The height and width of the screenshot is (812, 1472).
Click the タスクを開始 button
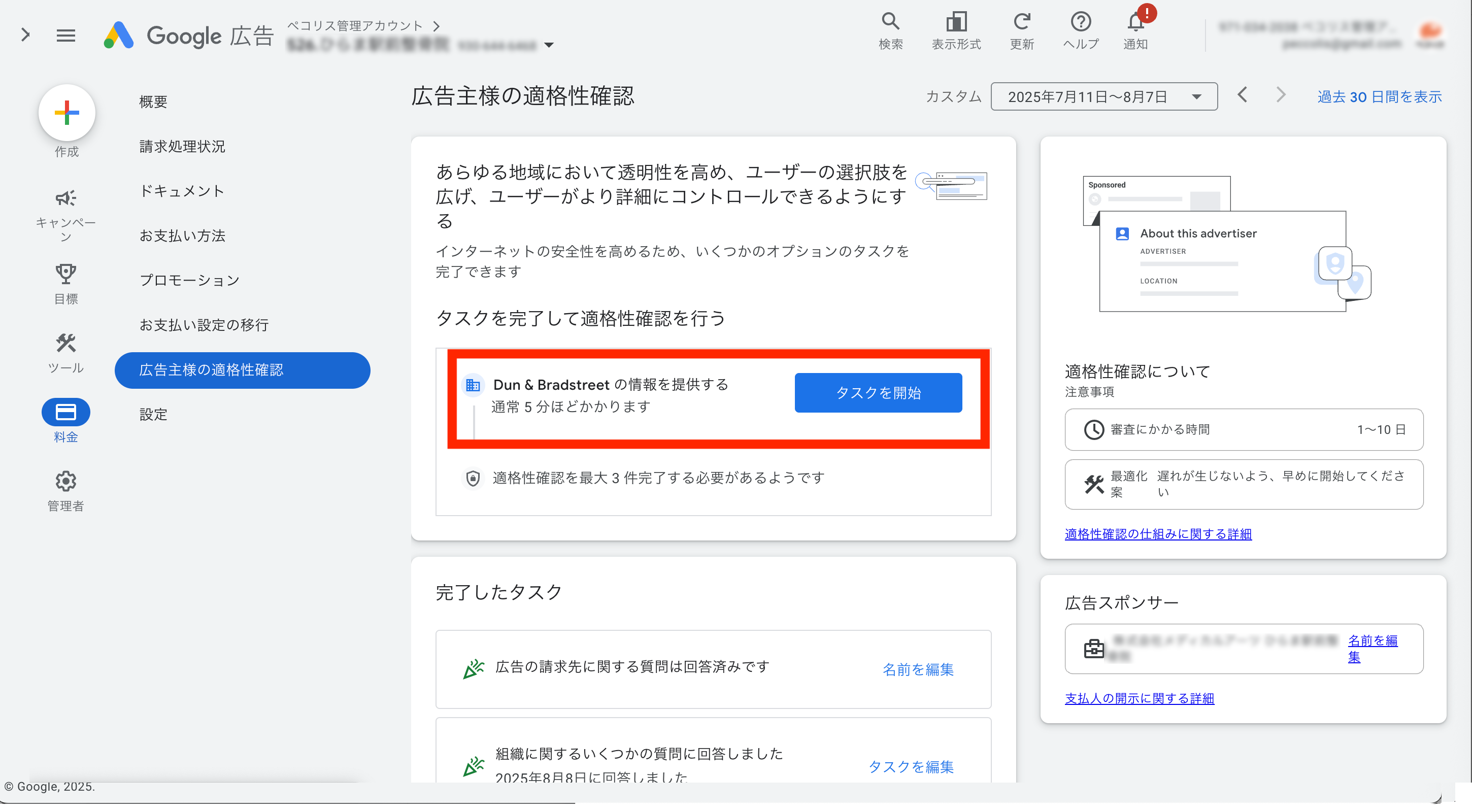pyautogui.click(x=878, y=393)
